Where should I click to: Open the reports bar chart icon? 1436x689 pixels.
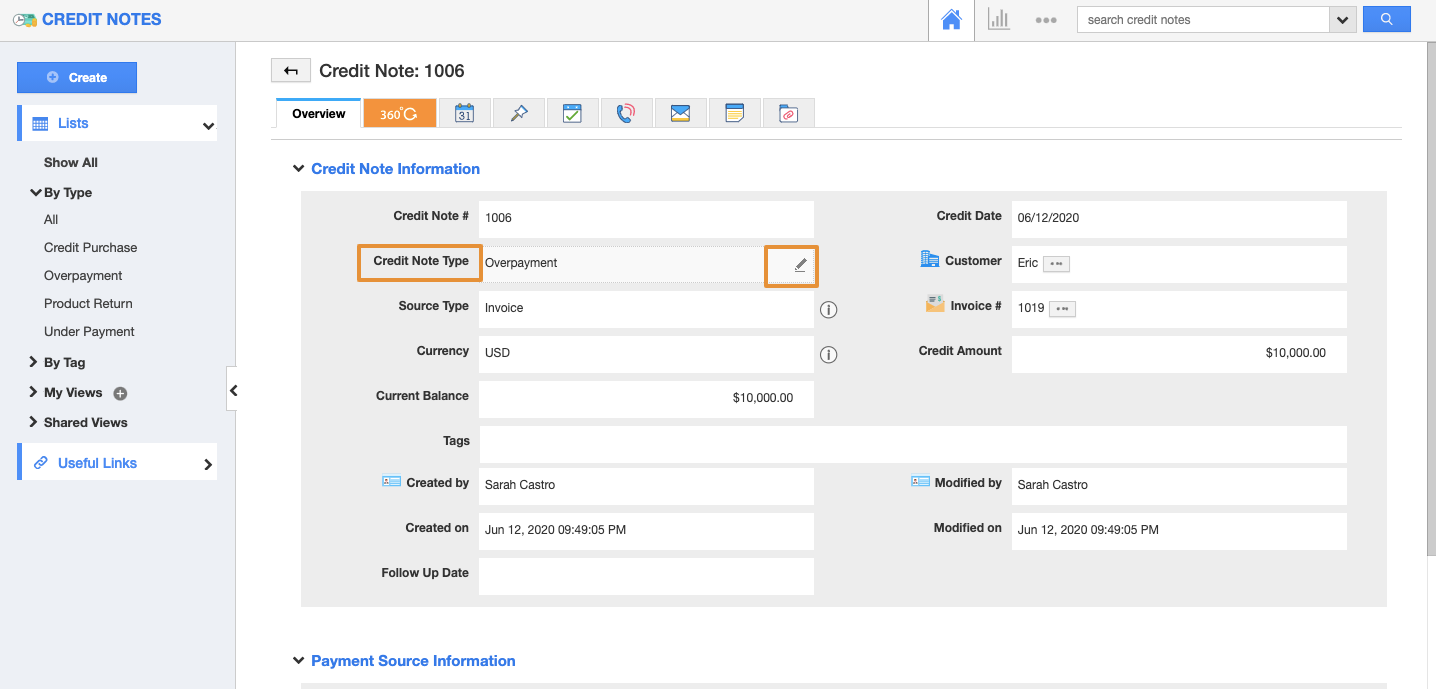click(998, 20)
